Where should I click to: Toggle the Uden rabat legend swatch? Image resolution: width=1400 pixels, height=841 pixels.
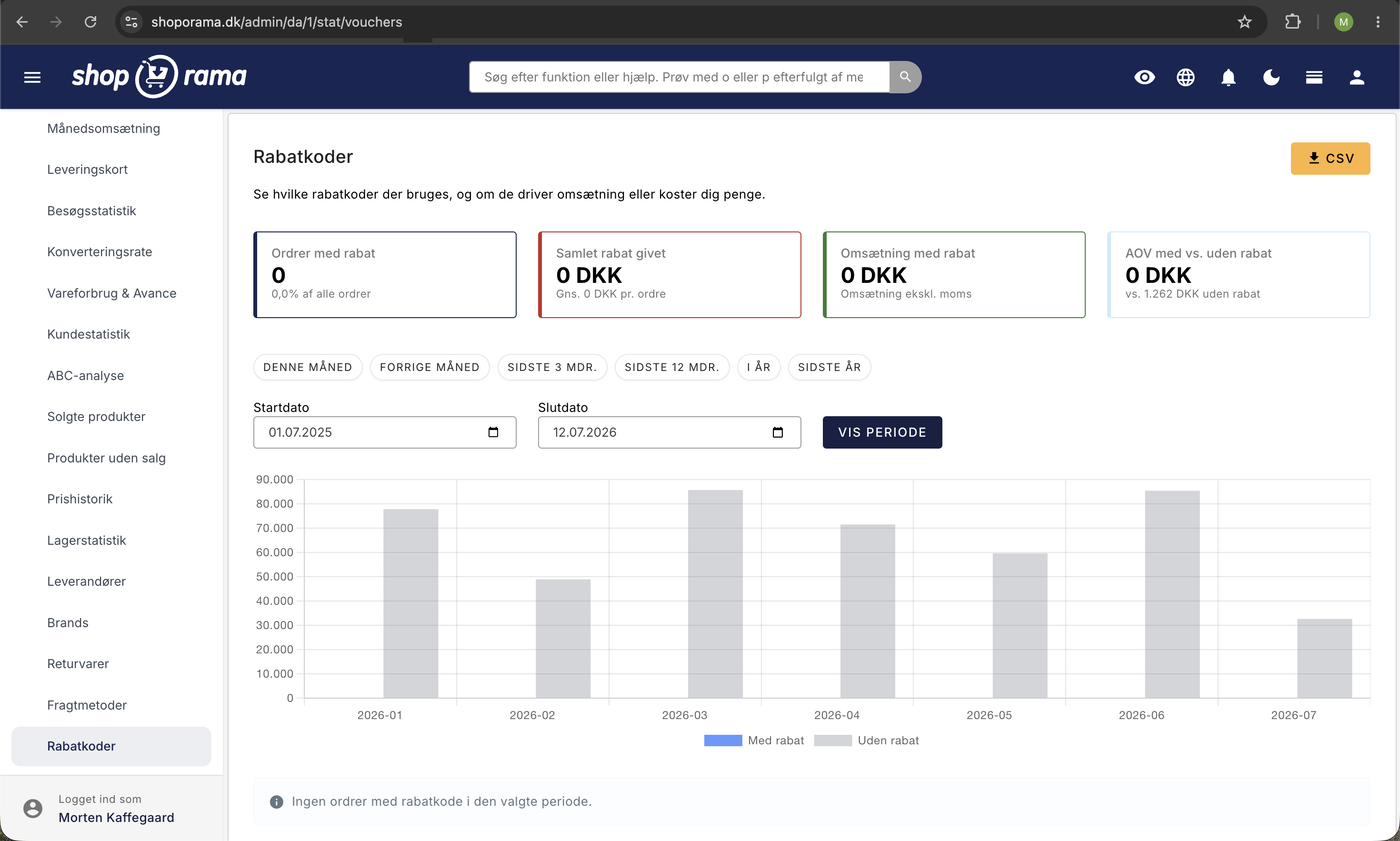click(x=833, y=741)
